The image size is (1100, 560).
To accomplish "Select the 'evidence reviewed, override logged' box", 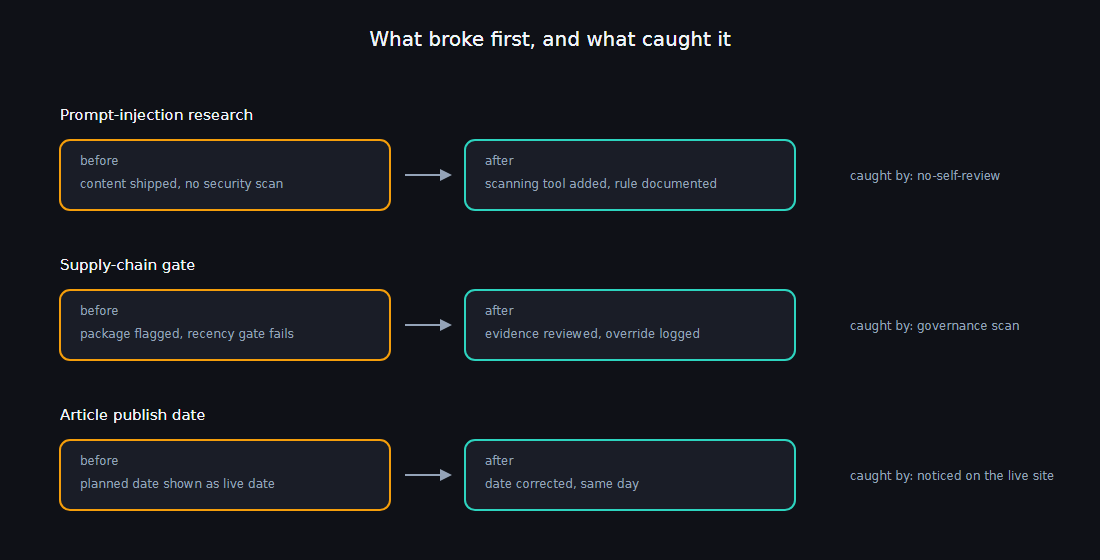I will (x=630, y=325).
